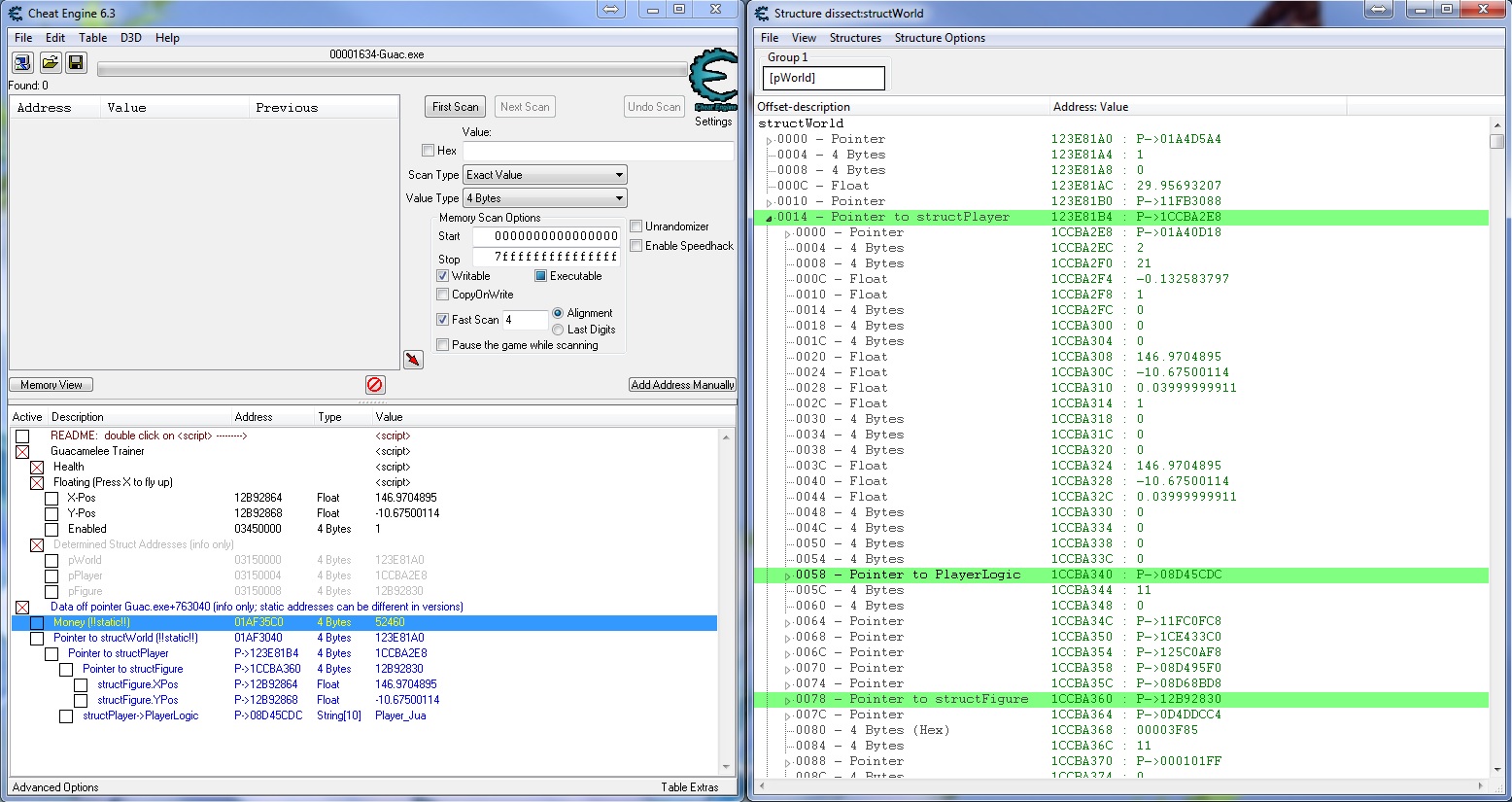Toggle the Writable checkbox

(x=442, y=276)
